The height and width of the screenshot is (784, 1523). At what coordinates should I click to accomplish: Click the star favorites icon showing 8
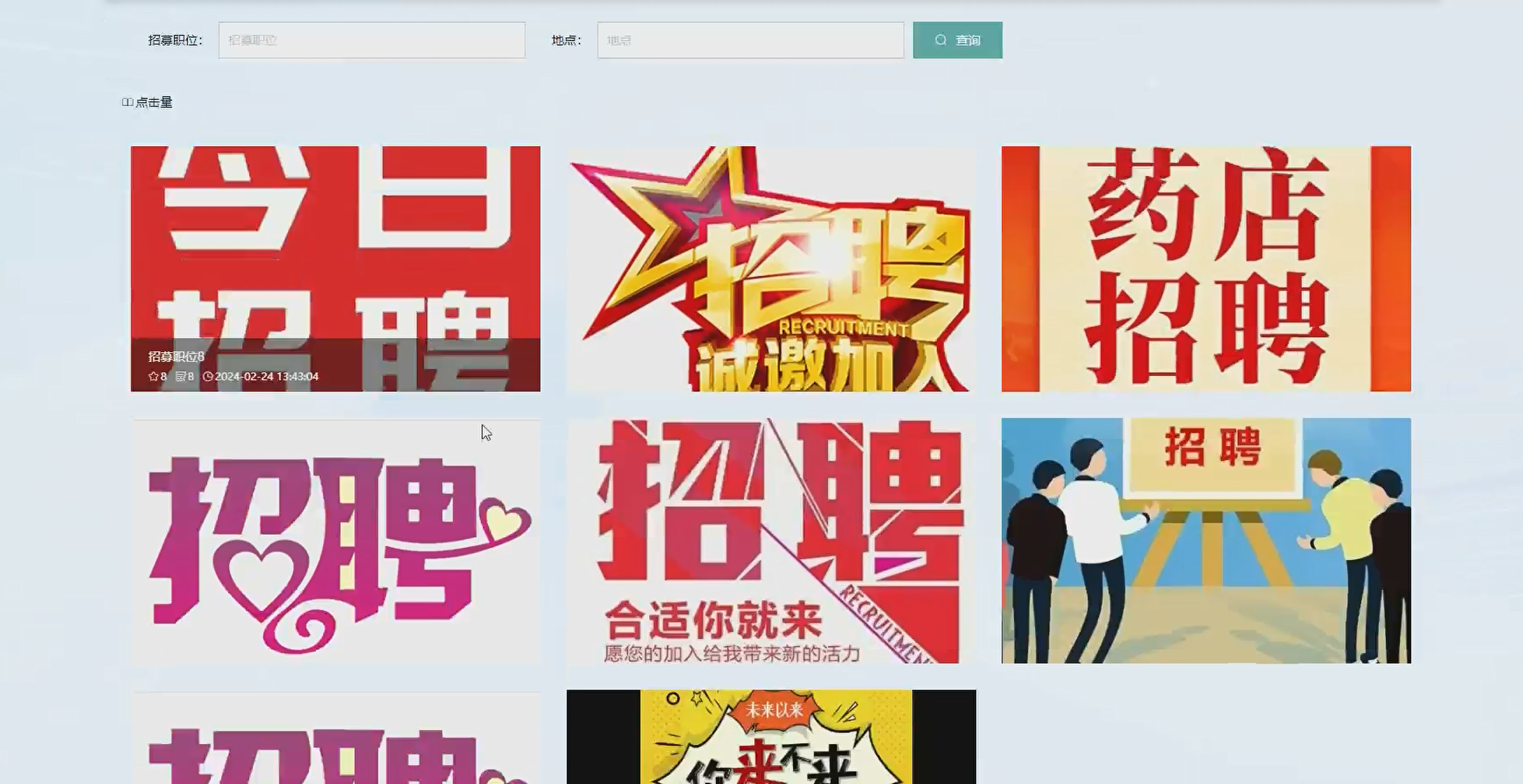click(x=153, y=376)
